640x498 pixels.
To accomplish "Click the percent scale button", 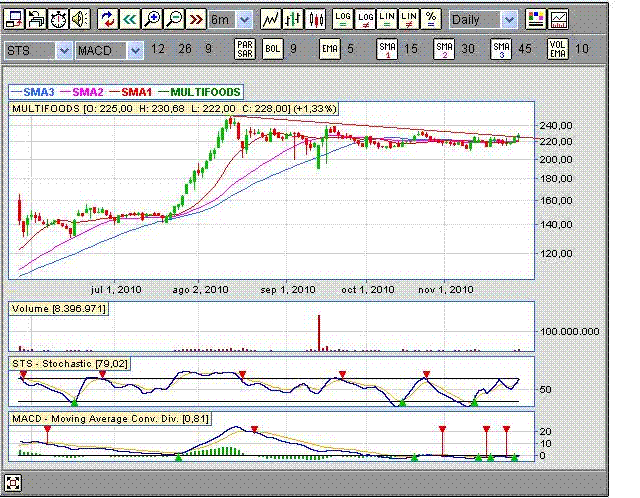I will [430, 19].
